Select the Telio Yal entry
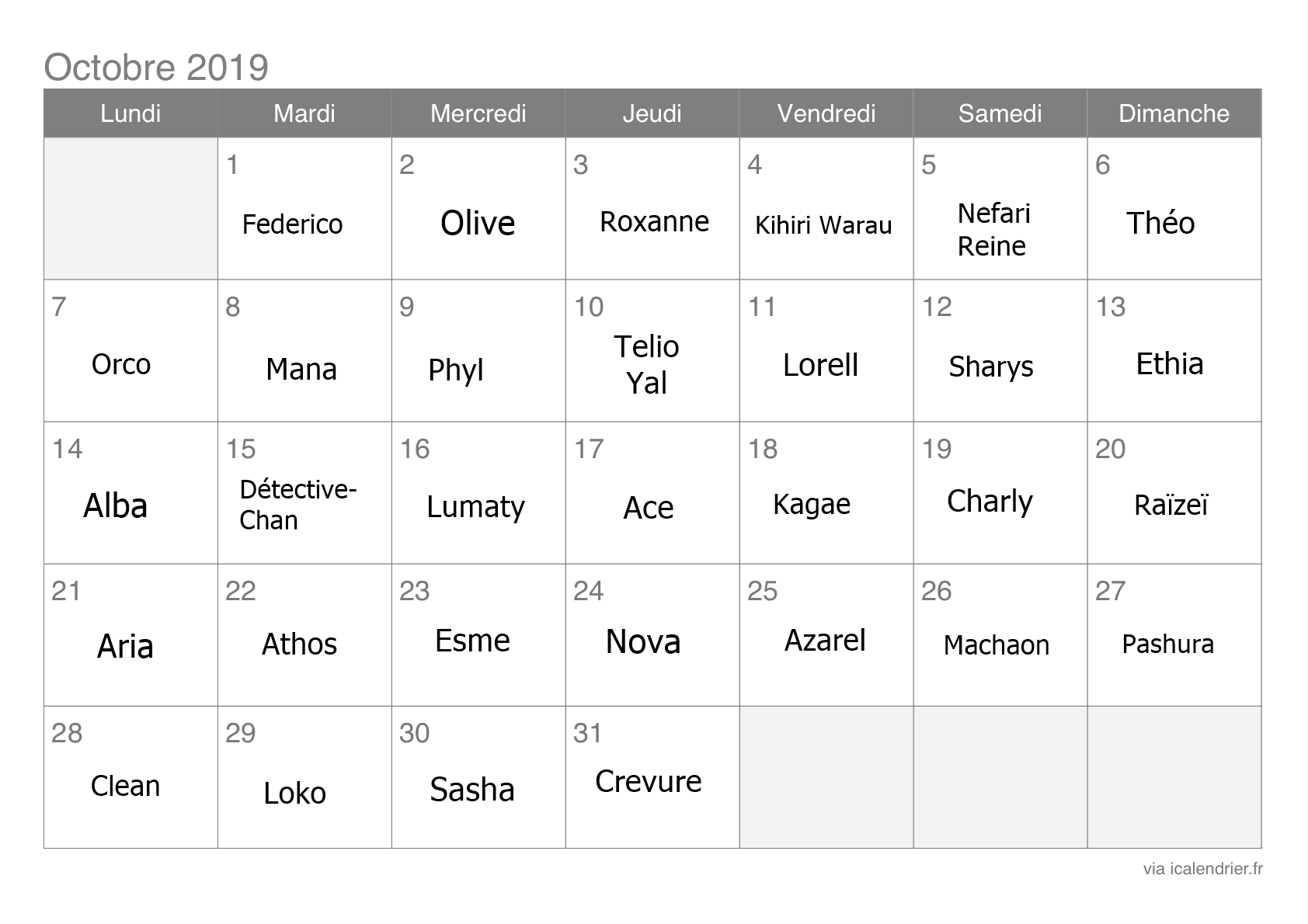The image size is (1308, 924). click(646, 364)
